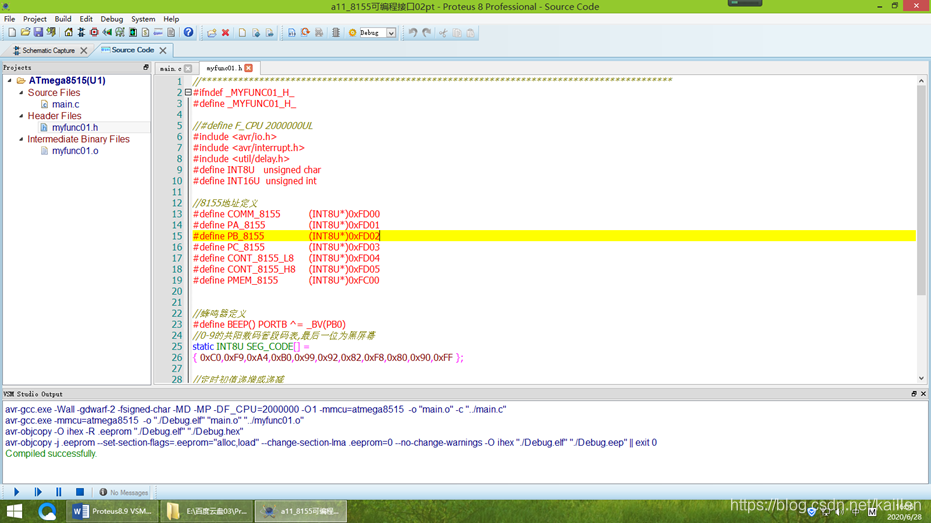Open the File menu

[10, 19]
